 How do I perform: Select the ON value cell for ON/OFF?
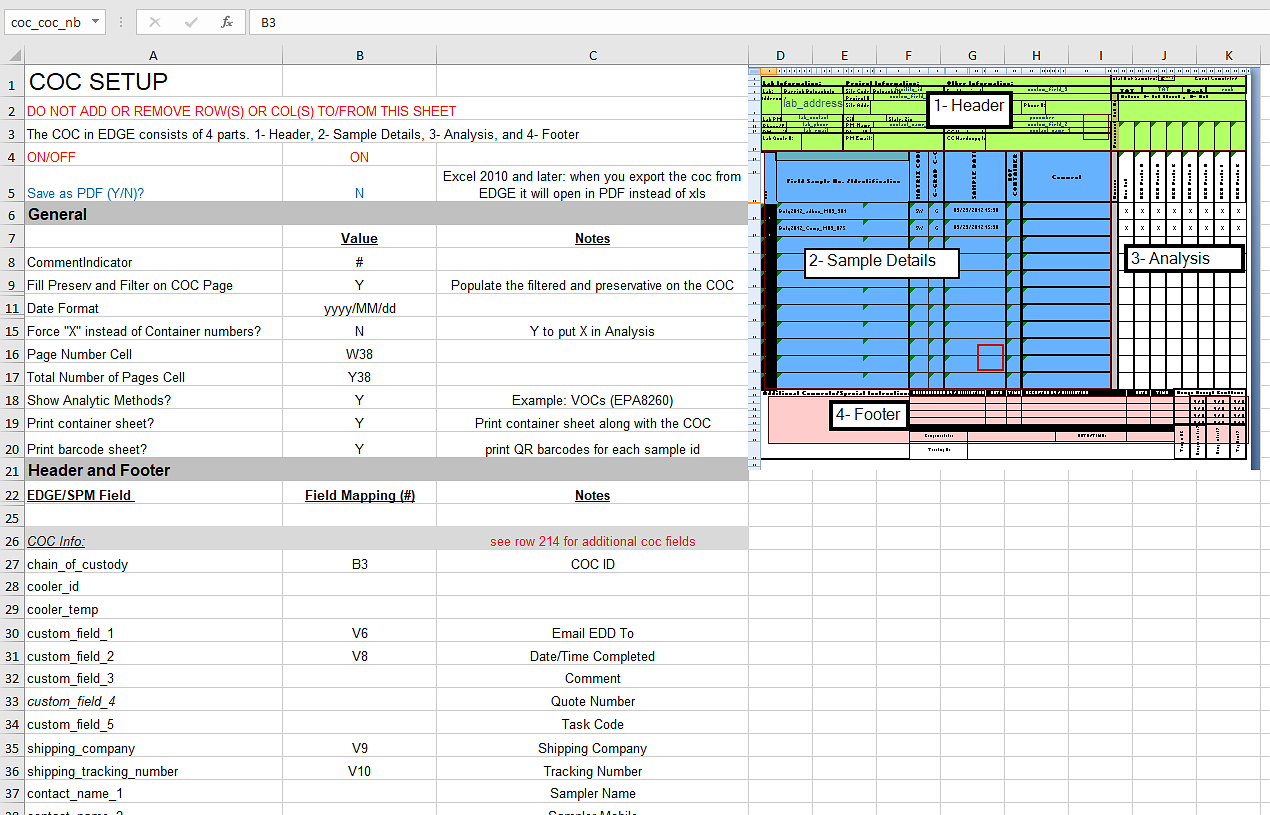(x=359, y=157)
